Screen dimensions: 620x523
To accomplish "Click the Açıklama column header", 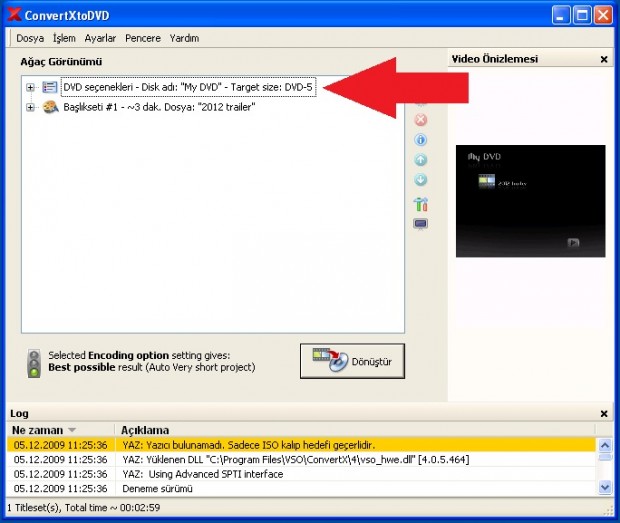I will click(355, 430).
